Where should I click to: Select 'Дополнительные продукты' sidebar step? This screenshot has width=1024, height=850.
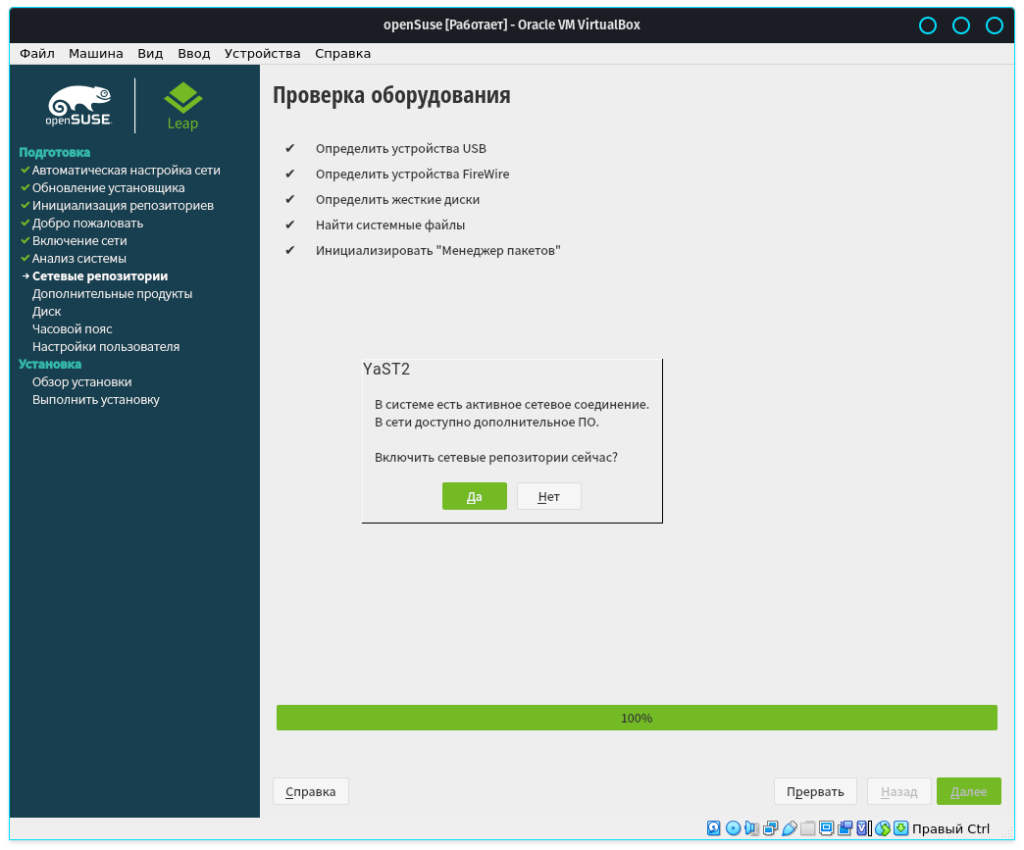click(112, 294)
